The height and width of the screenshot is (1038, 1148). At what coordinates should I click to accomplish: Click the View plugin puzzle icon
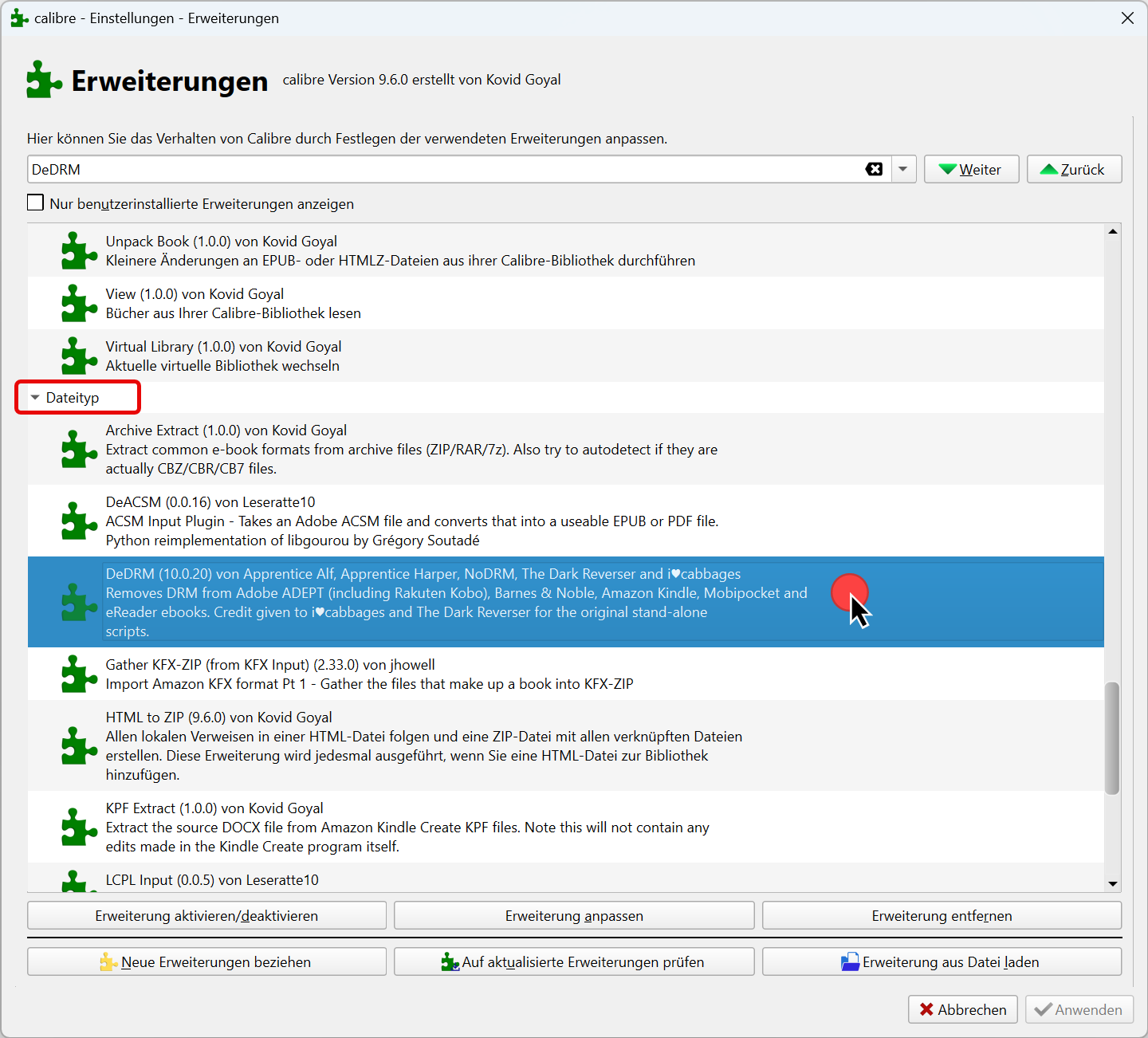click(x=79, y=304)
